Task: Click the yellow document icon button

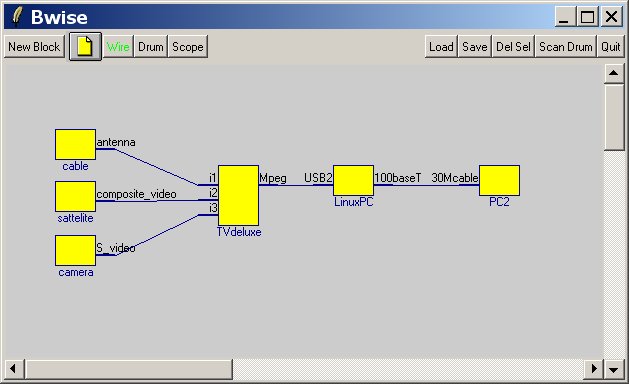Action: click(x=85, y=47)
